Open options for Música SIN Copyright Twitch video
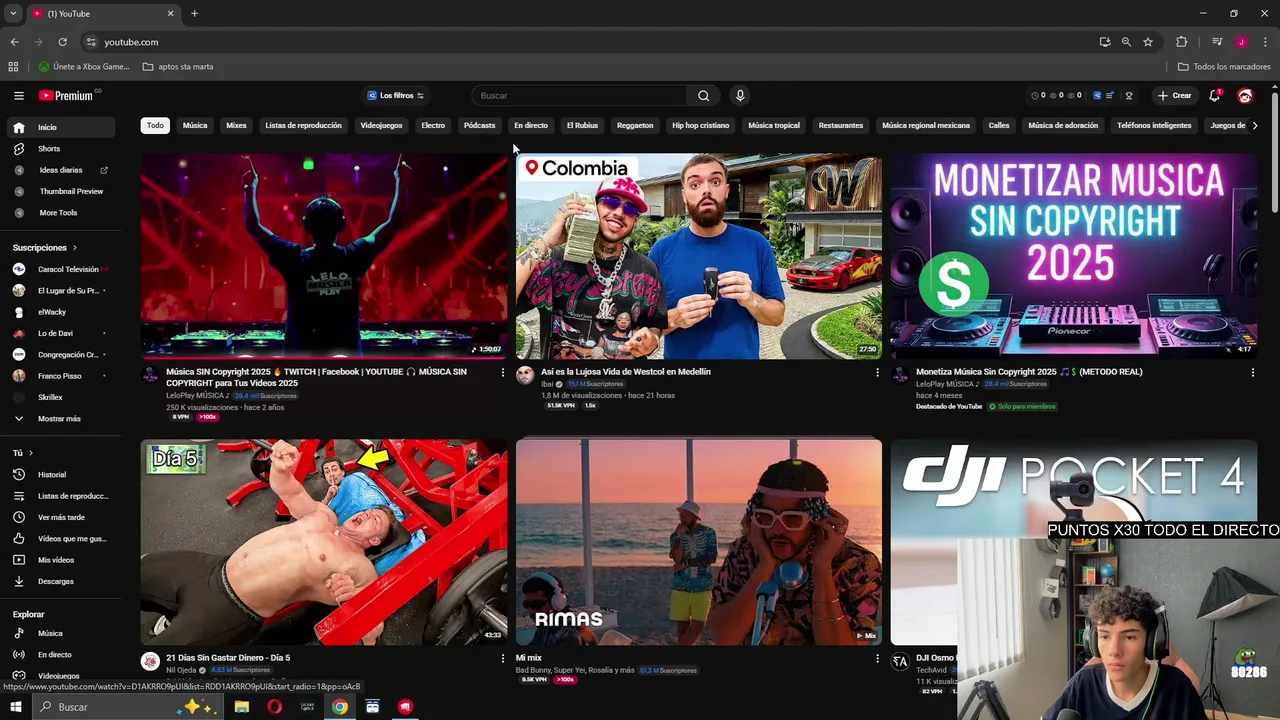Viewport: 1280px width, 720px height. pyautogui.click(x=502, y=372)
